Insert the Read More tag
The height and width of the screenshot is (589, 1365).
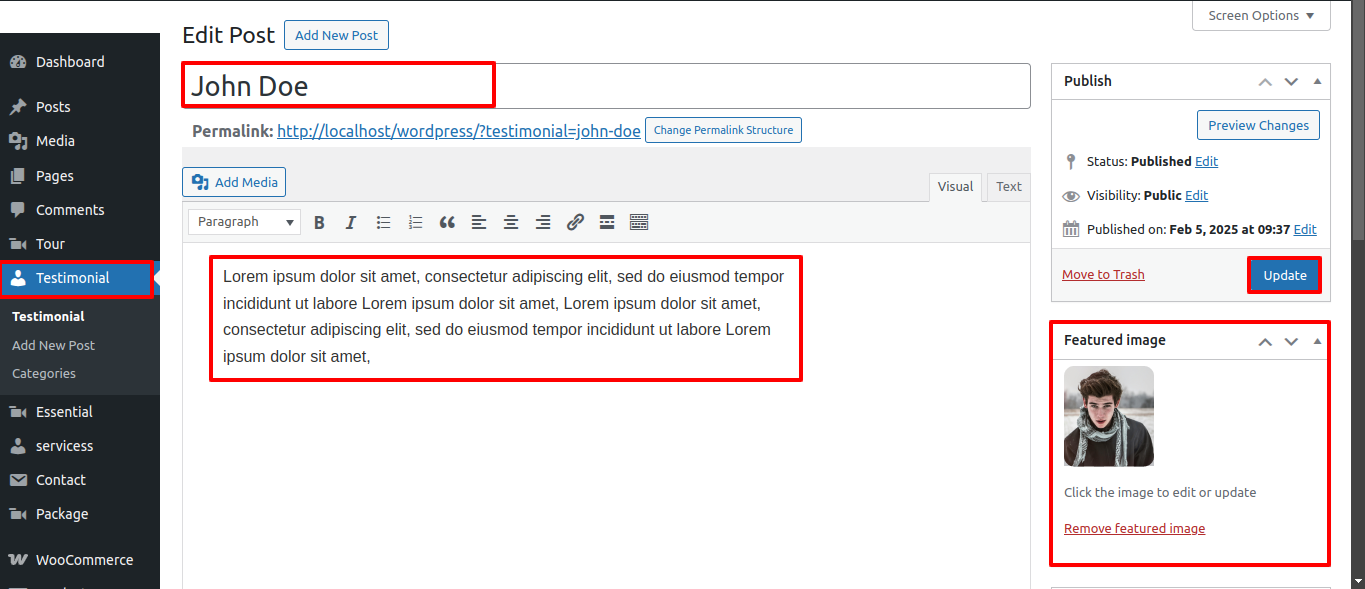coord(607,222)
